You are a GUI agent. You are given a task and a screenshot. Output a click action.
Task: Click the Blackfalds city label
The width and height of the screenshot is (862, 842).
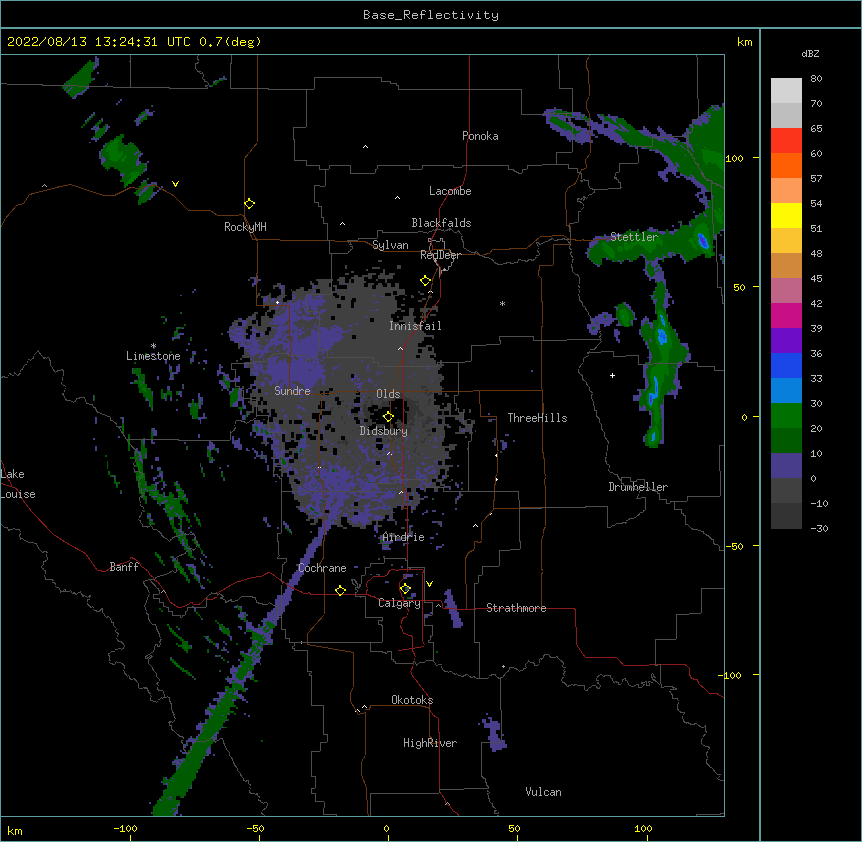coord(441,223)
